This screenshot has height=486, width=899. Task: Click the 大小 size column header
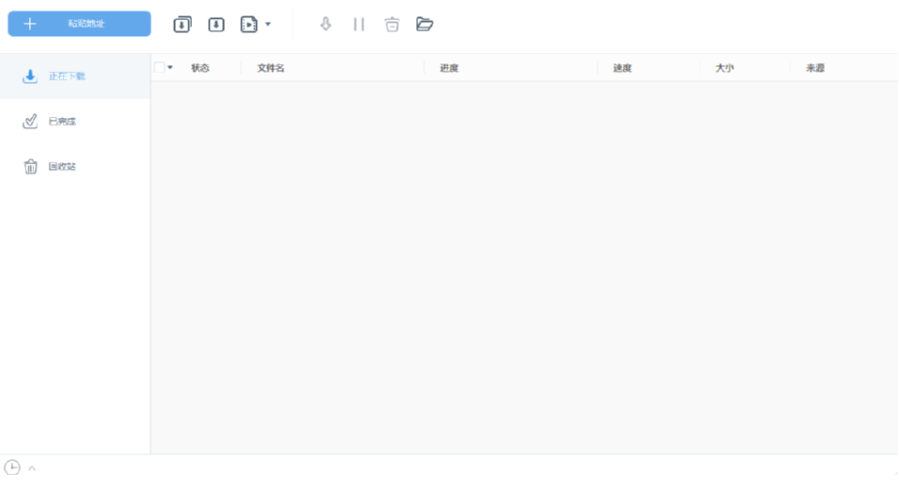click(x=725, y=68)
